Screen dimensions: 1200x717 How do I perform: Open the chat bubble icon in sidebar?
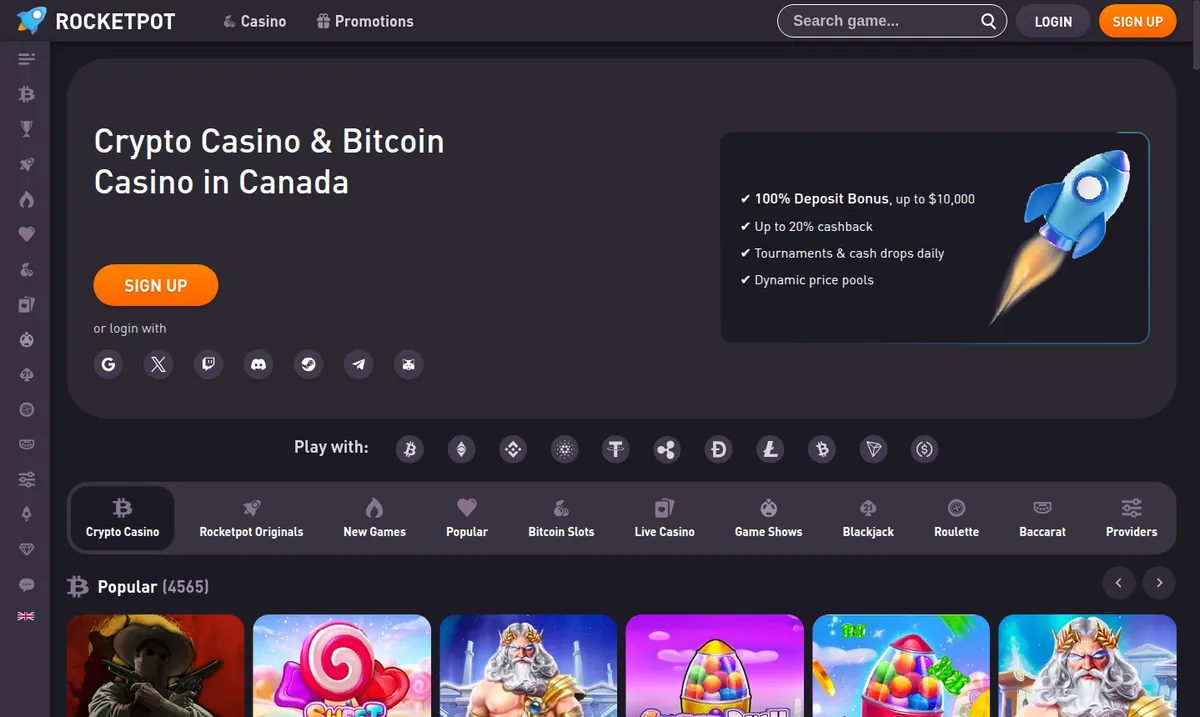click(27, 585)
